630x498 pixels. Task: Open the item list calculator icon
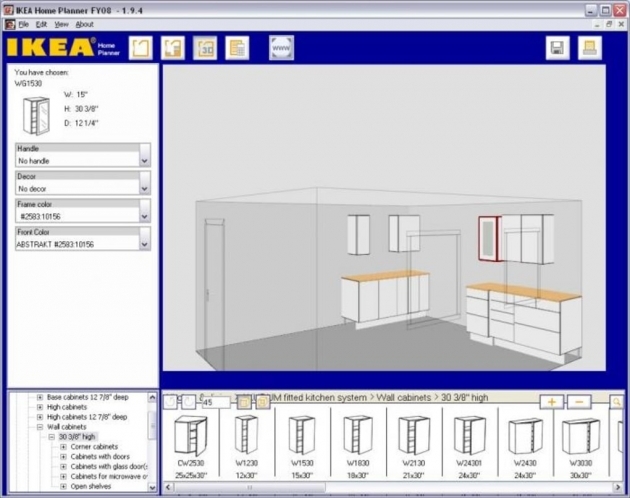(x=237, y=48)
